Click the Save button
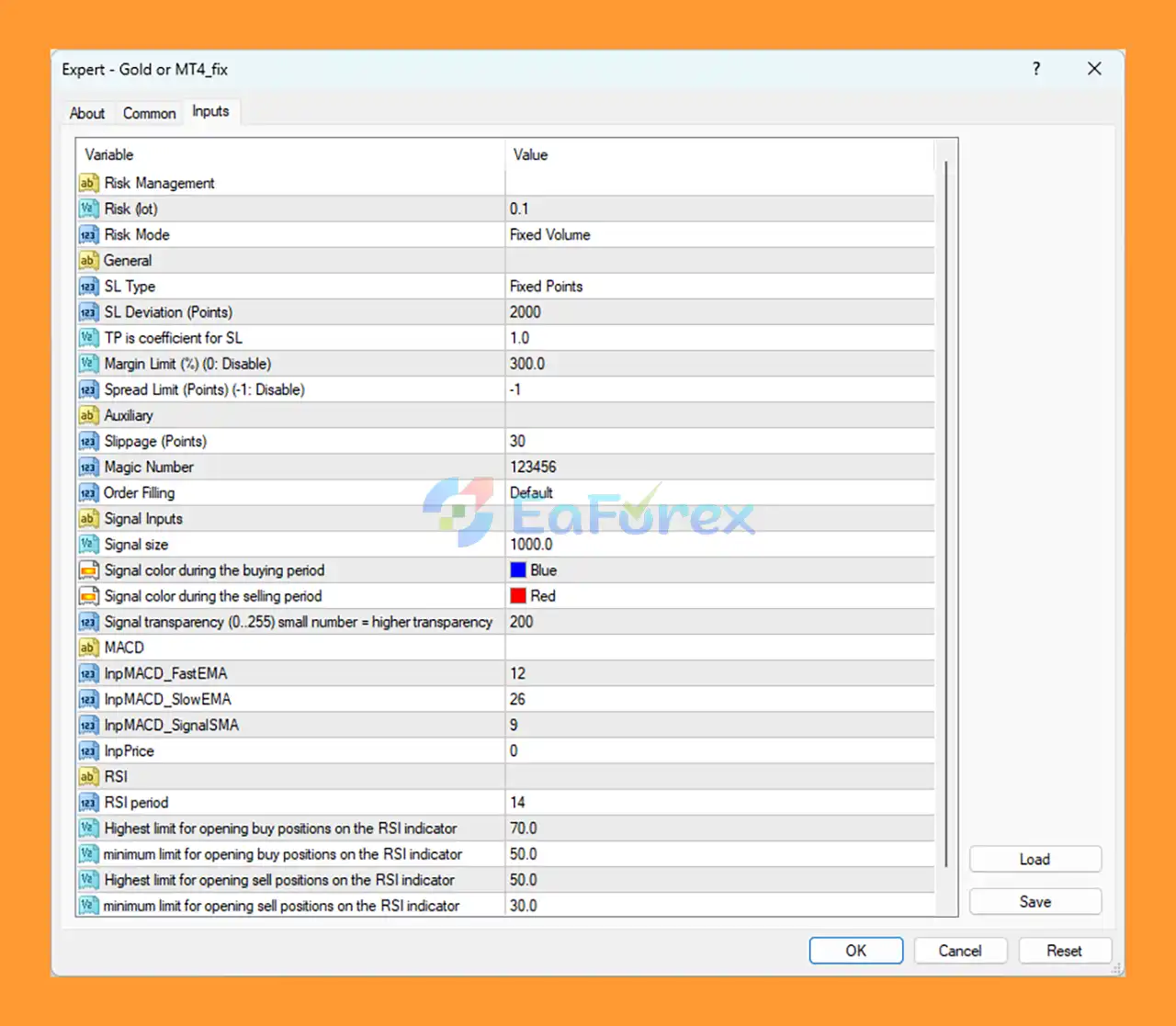1176x1026 pixels. coord(1035,902)
